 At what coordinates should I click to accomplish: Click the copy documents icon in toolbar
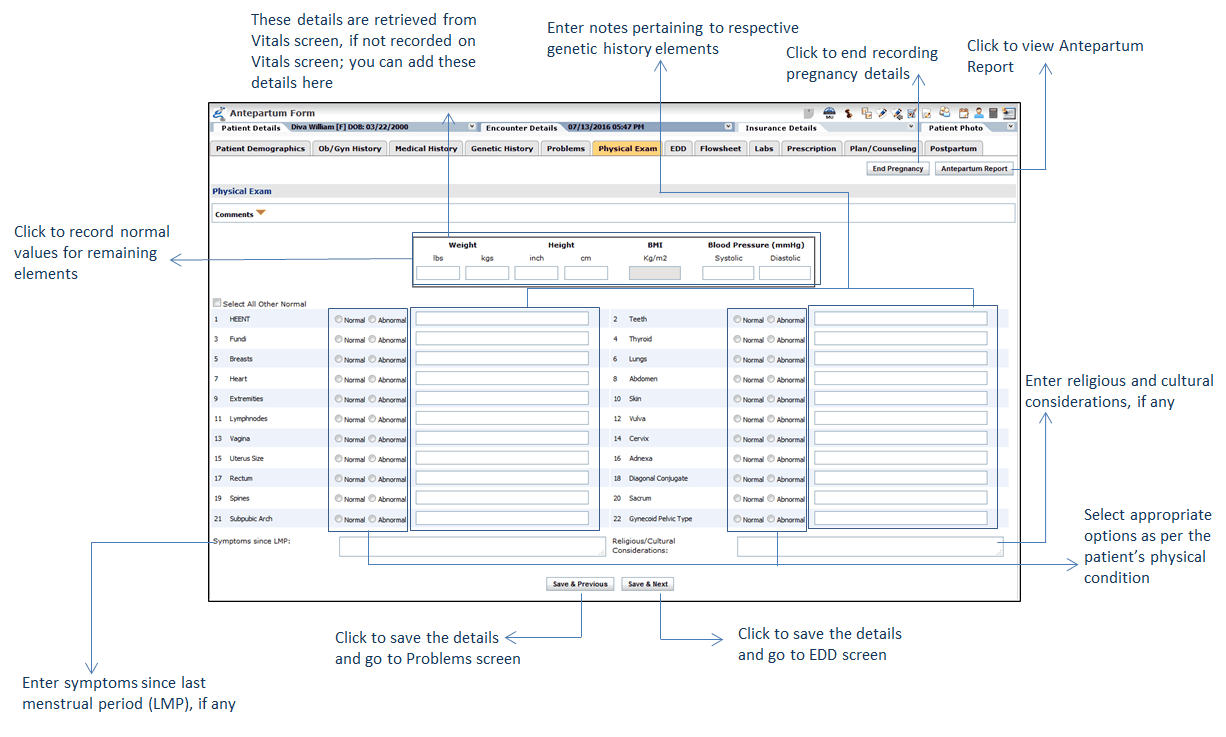(x=867, y=113)
